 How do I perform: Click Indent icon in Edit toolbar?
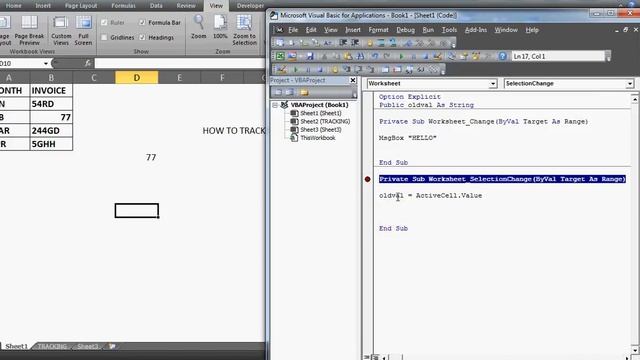[x=343, y=43]
